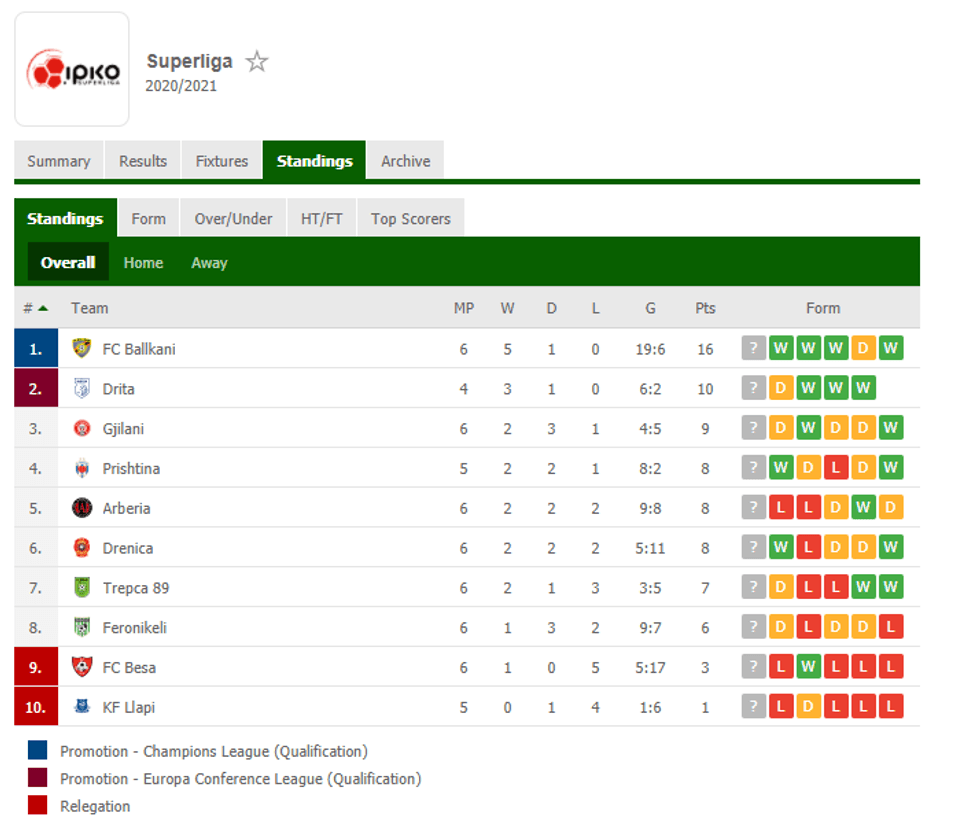Click Drenica's most recent green W form box
Viewport: 980px width, 826px height.
coord(891,548)
